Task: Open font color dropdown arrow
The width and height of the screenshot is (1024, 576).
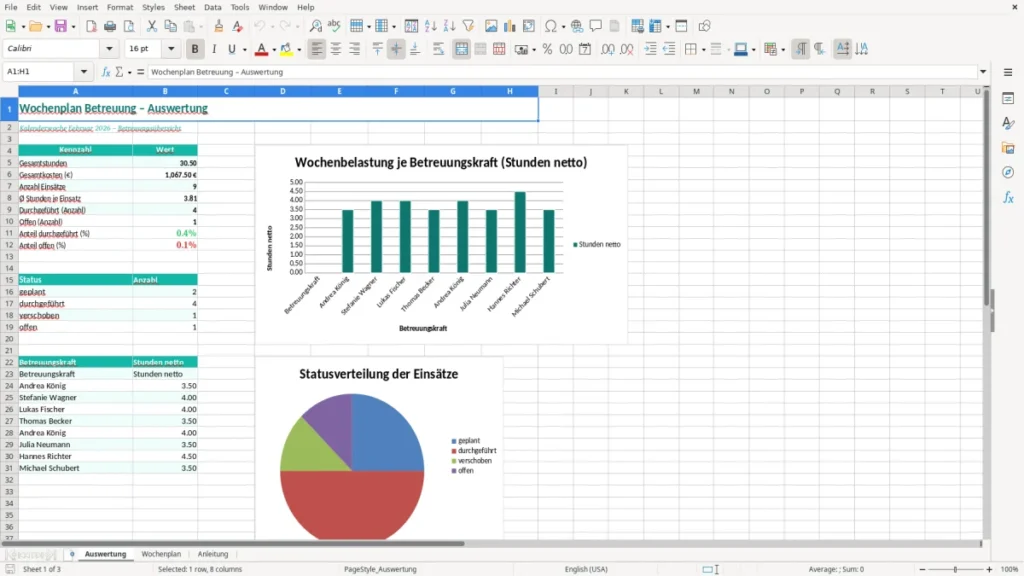Action: 274,50
